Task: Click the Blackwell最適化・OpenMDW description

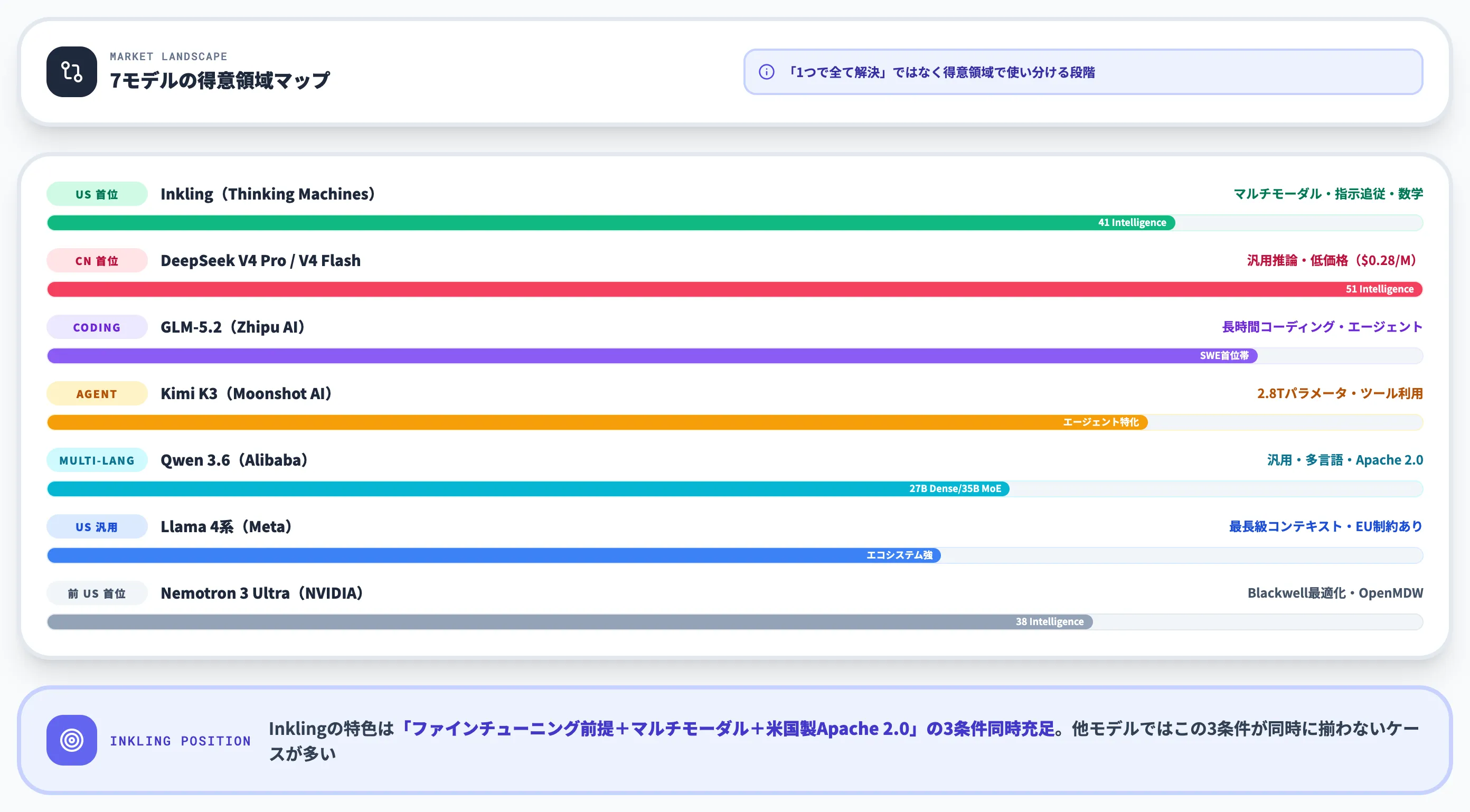Action: pos(1335,593)
